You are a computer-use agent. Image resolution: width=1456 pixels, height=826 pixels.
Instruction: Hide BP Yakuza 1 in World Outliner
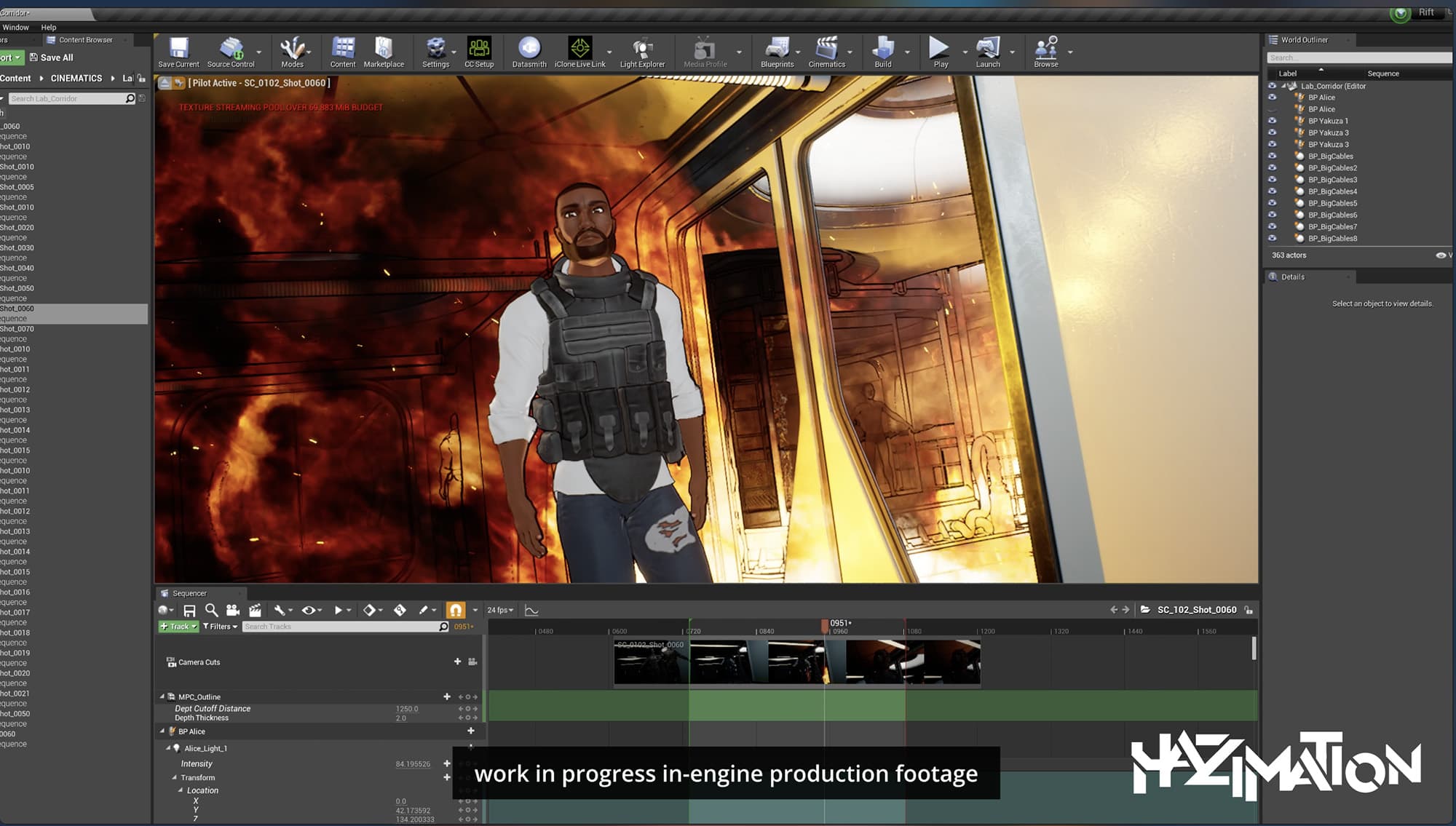(1272, 121)
